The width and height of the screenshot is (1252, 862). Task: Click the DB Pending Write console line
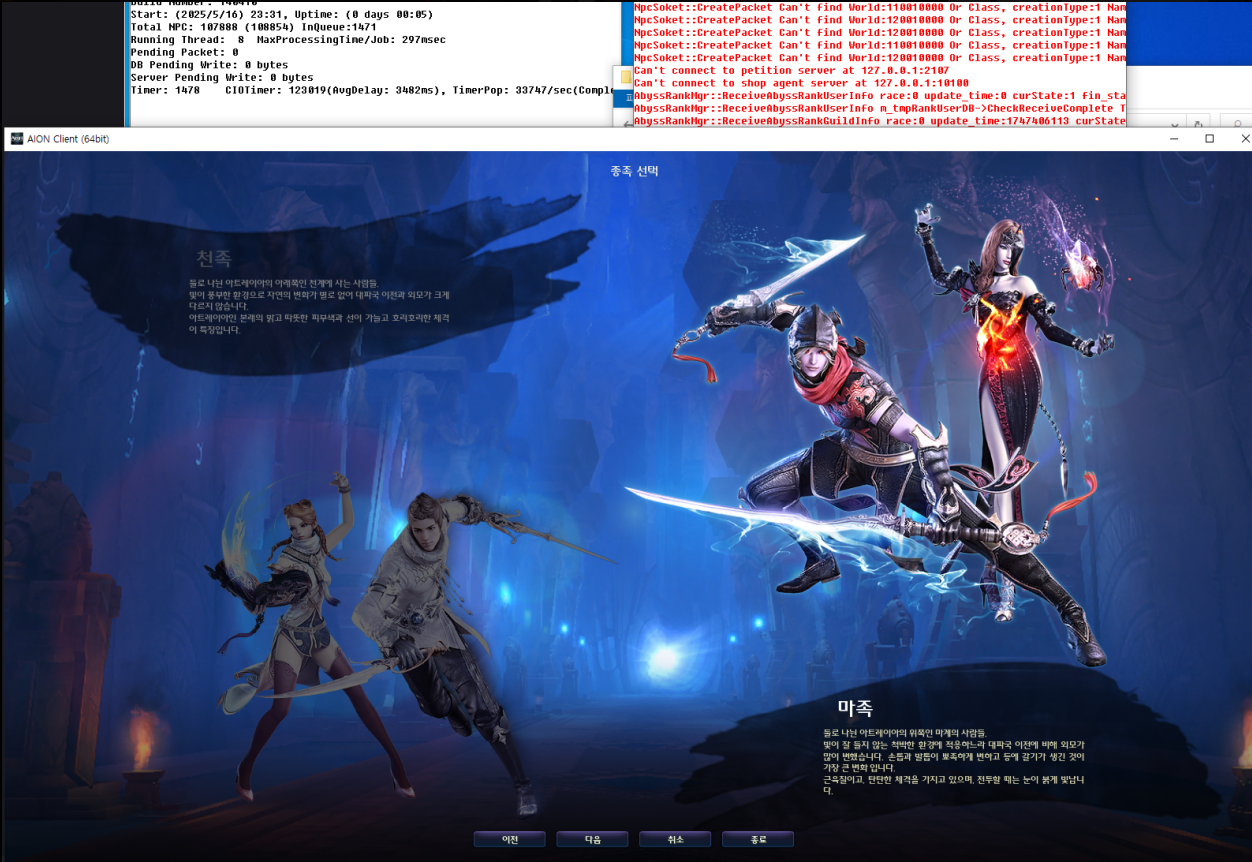[x=209, y=65]
